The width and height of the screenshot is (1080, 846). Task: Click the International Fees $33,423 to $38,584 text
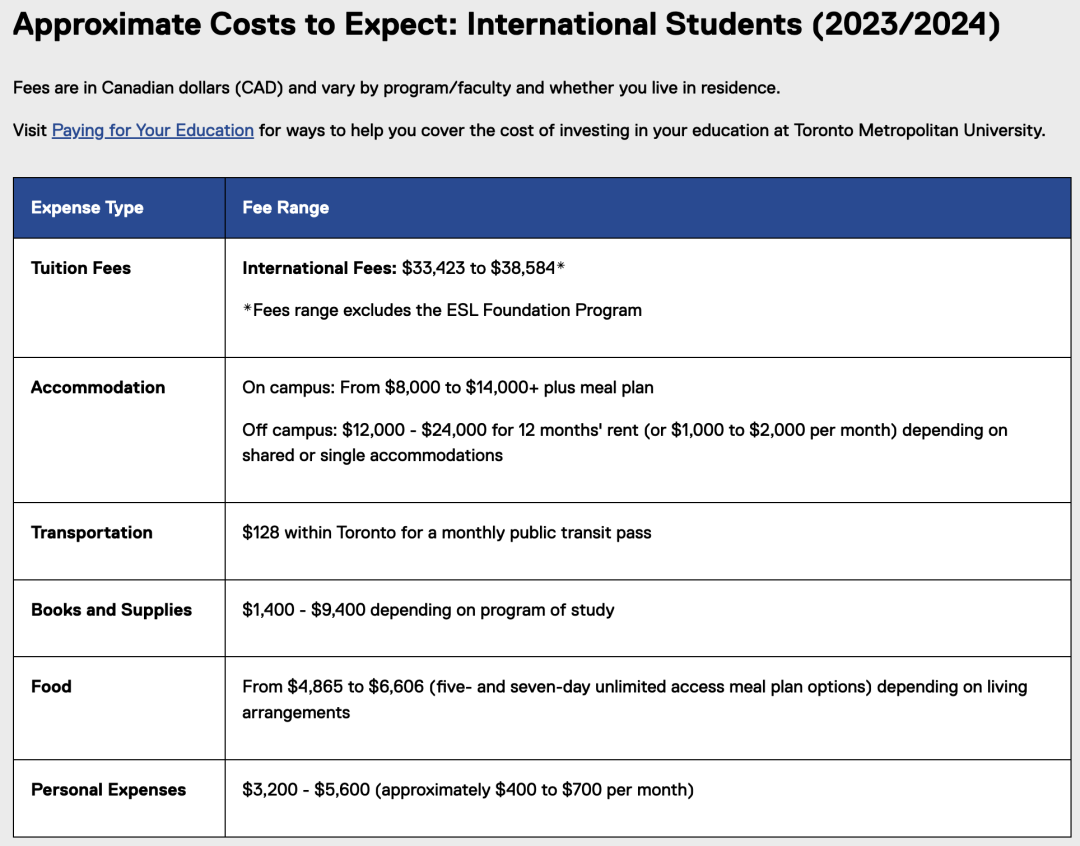(x=404, y=268)
